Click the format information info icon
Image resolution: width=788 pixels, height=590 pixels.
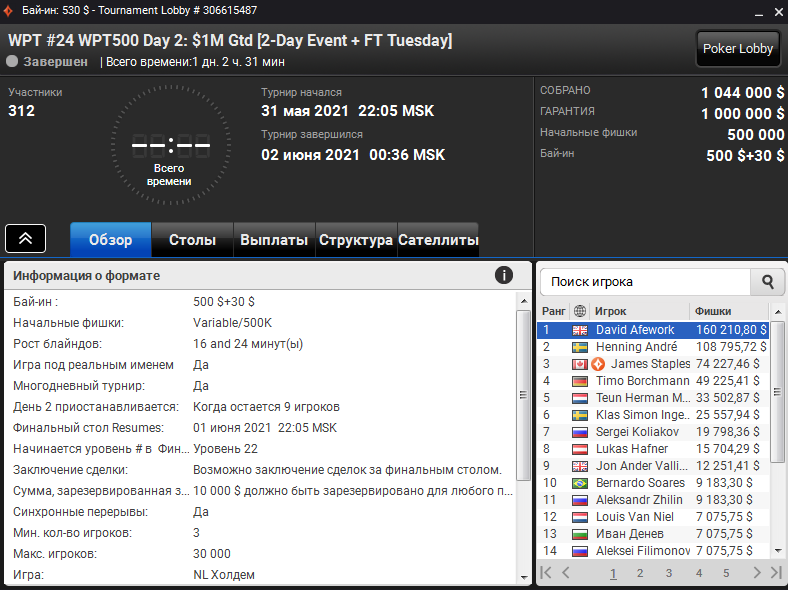pyautogui.click(x=504, y=275)
